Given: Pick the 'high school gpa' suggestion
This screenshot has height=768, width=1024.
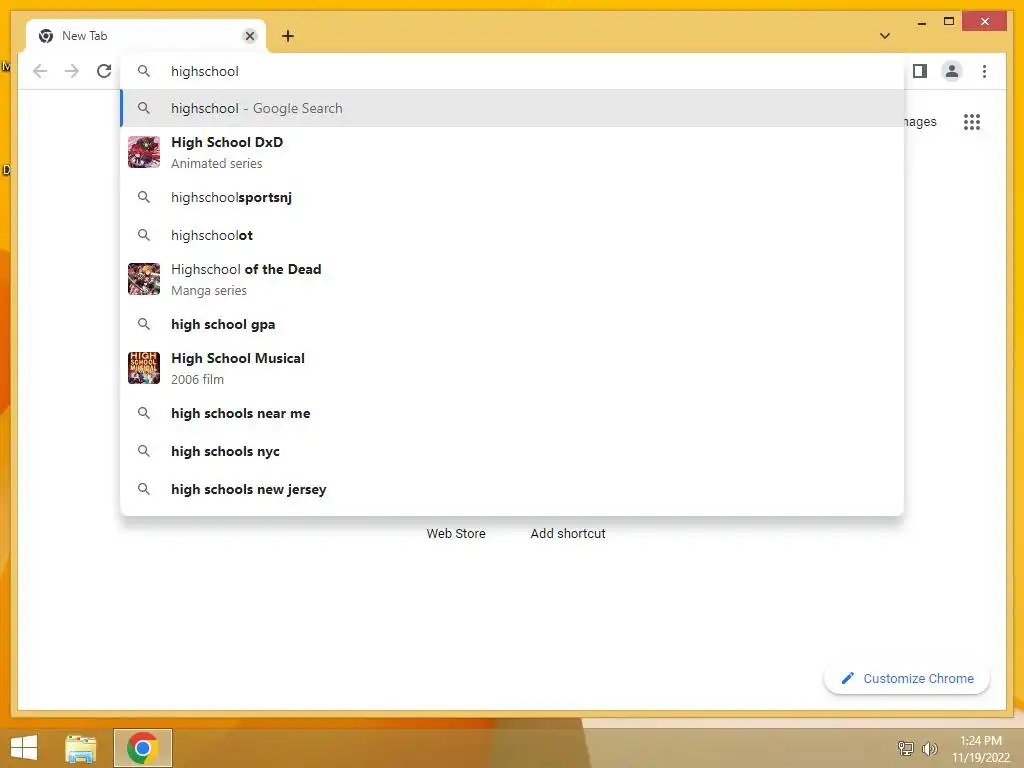Looking at the screenshot, I should (x=512, y=324).
